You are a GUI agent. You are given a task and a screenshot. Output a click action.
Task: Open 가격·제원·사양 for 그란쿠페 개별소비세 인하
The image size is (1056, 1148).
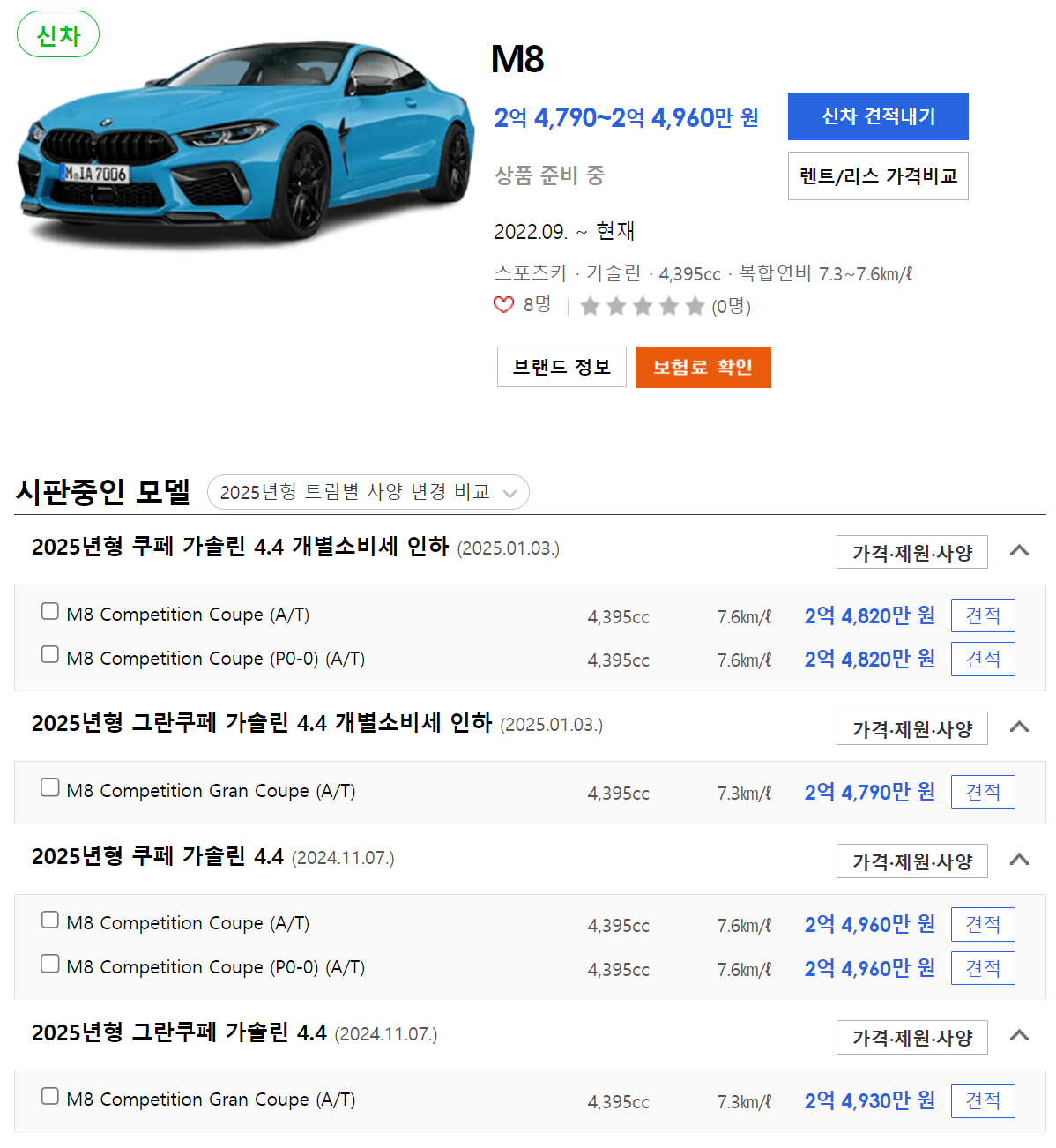click(912, 729)
